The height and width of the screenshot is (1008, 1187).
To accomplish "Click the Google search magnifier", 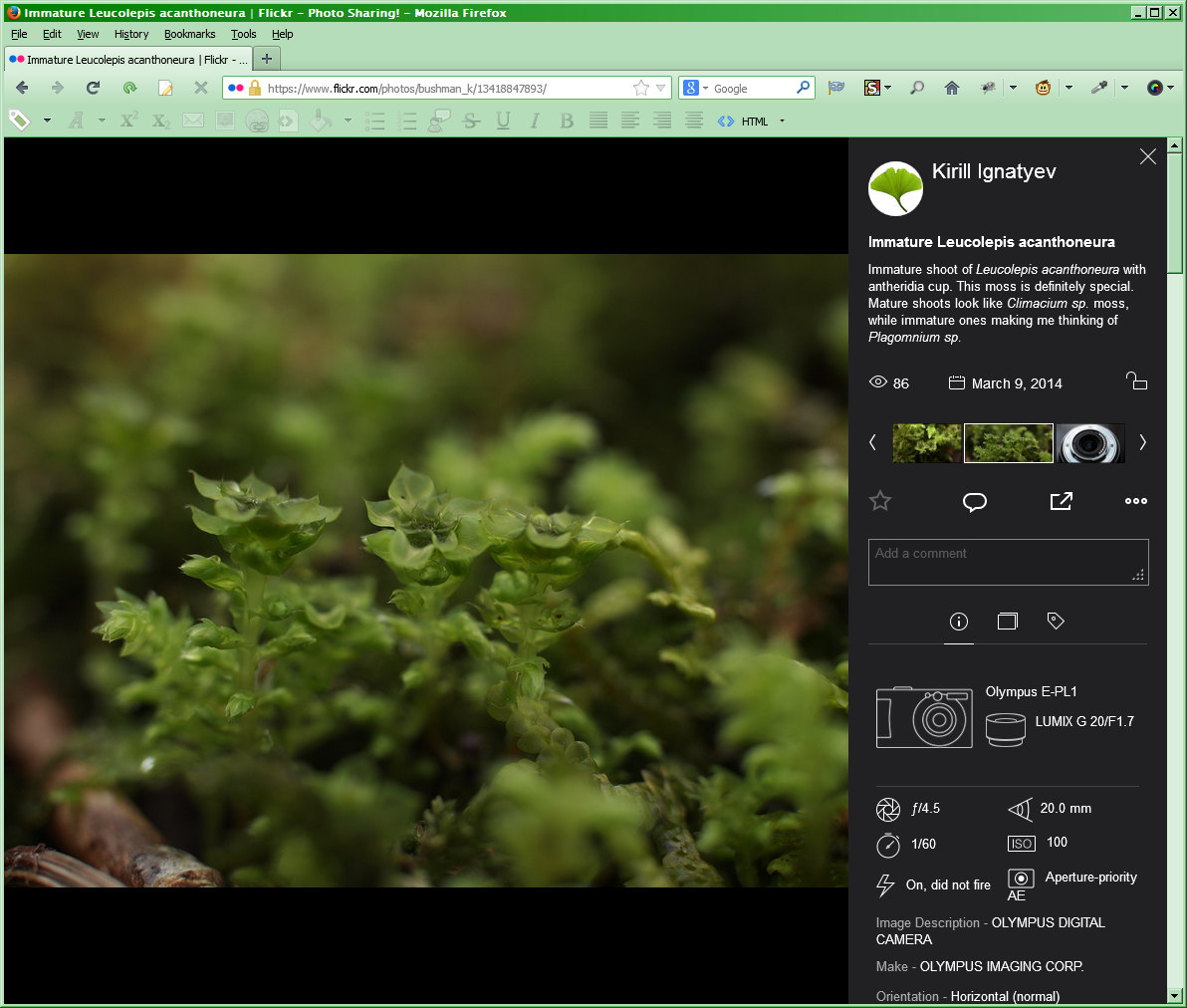I will (804, 88).
